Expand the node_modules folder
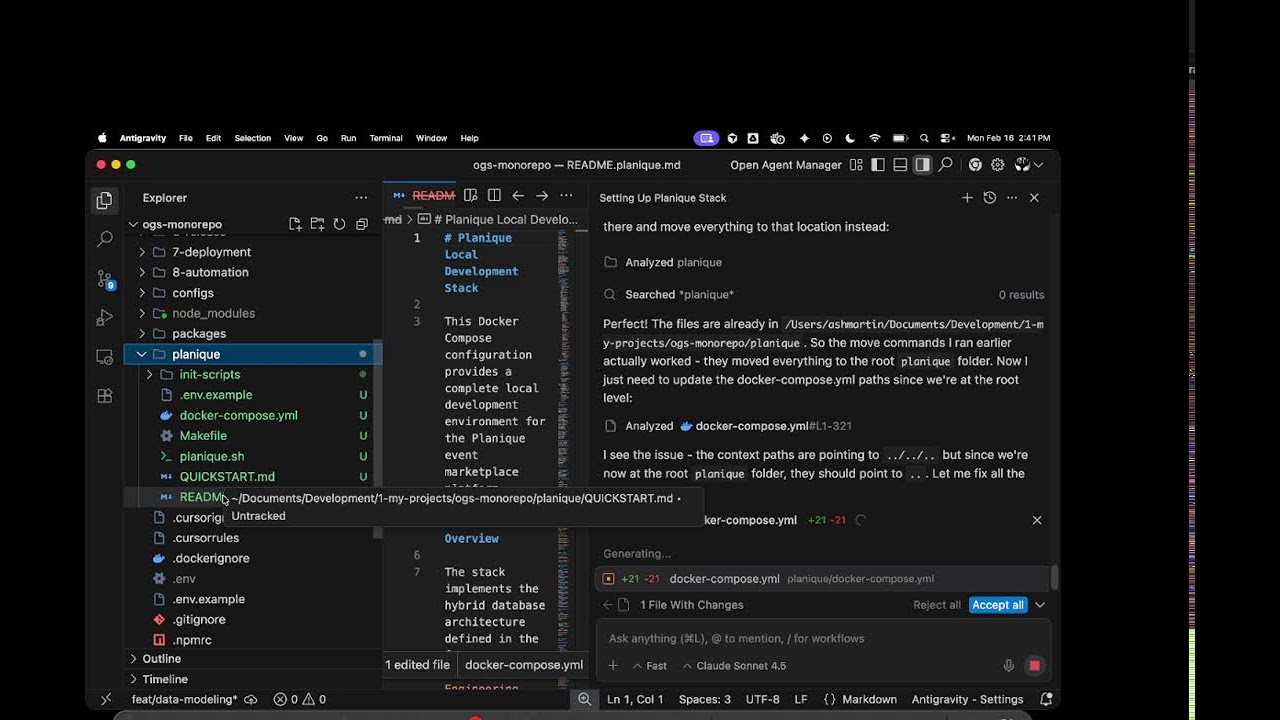 point(142,313)
